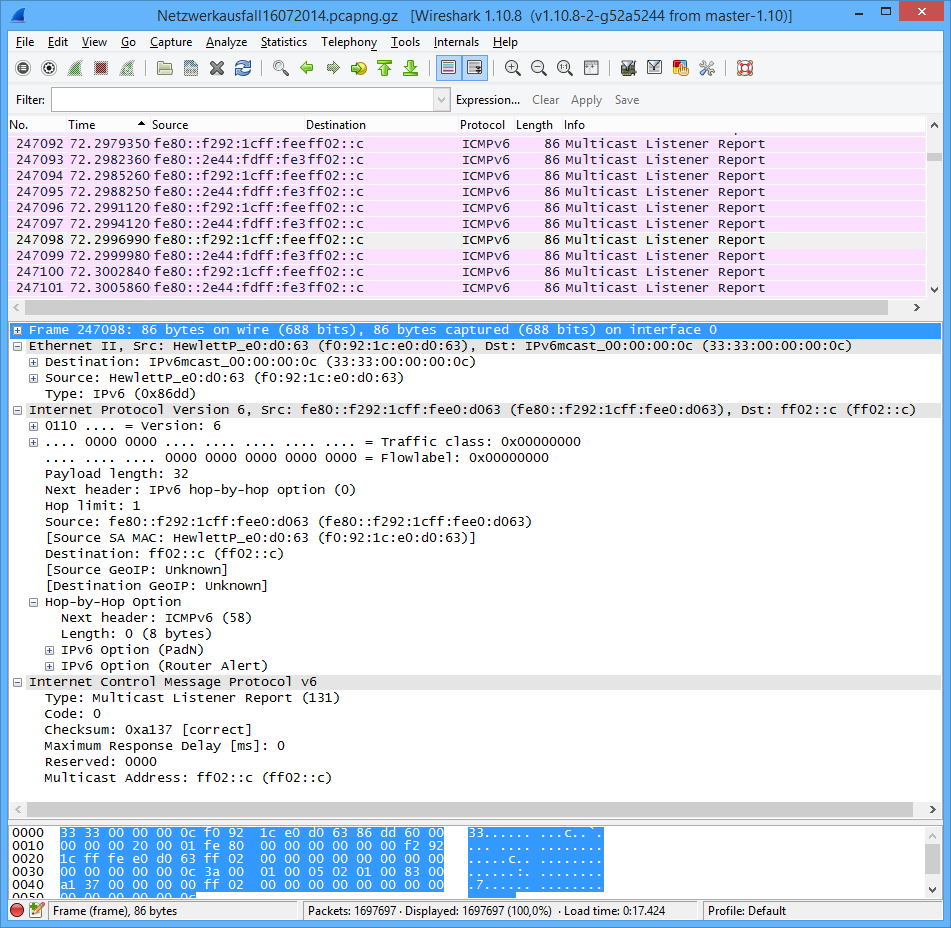The image size is (951, 928).
Task: Go back in packet history
Action: coord(306,68)
